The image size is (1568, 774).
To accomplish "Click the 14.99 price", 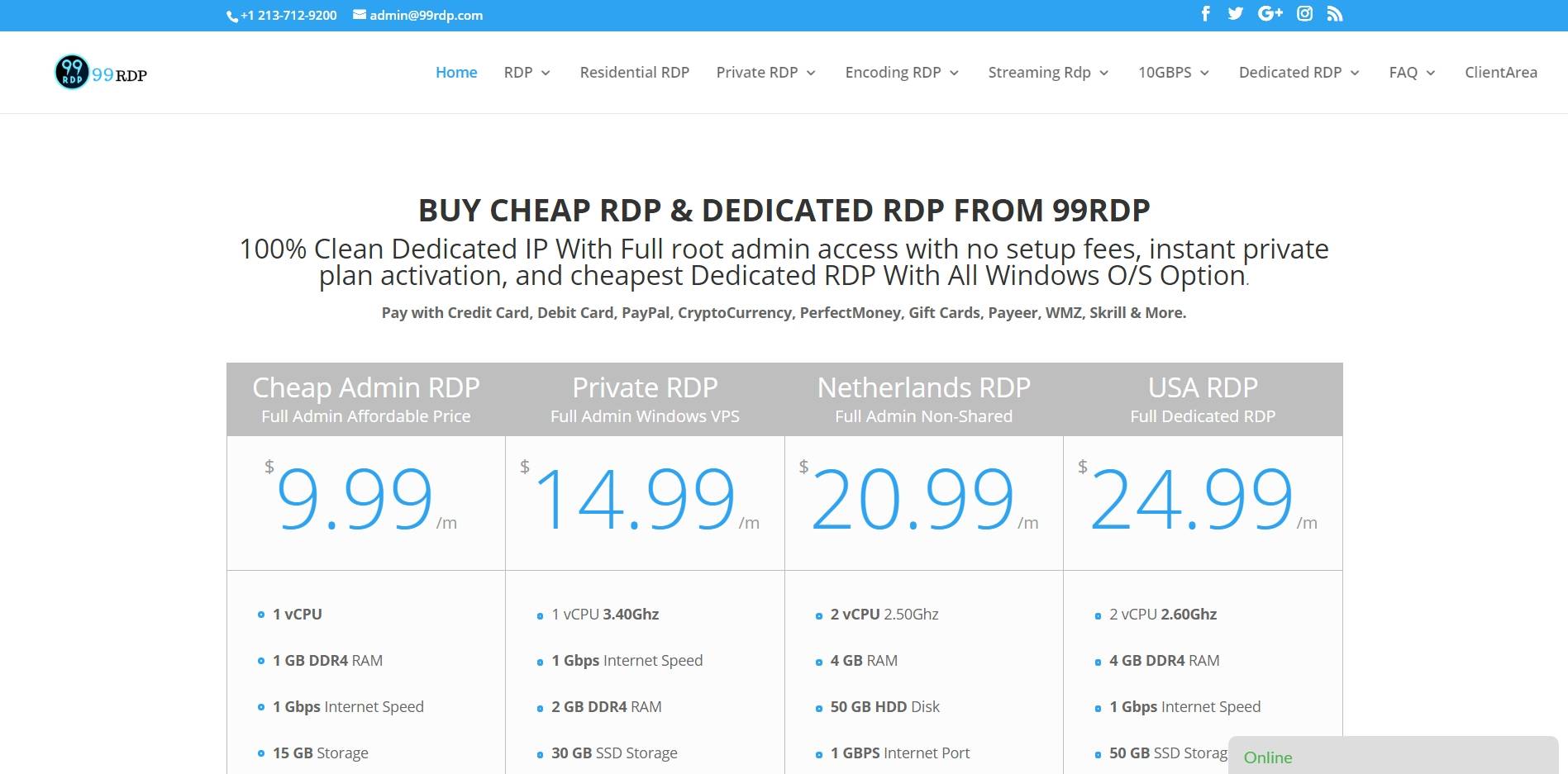I will [x=635, y=500].
